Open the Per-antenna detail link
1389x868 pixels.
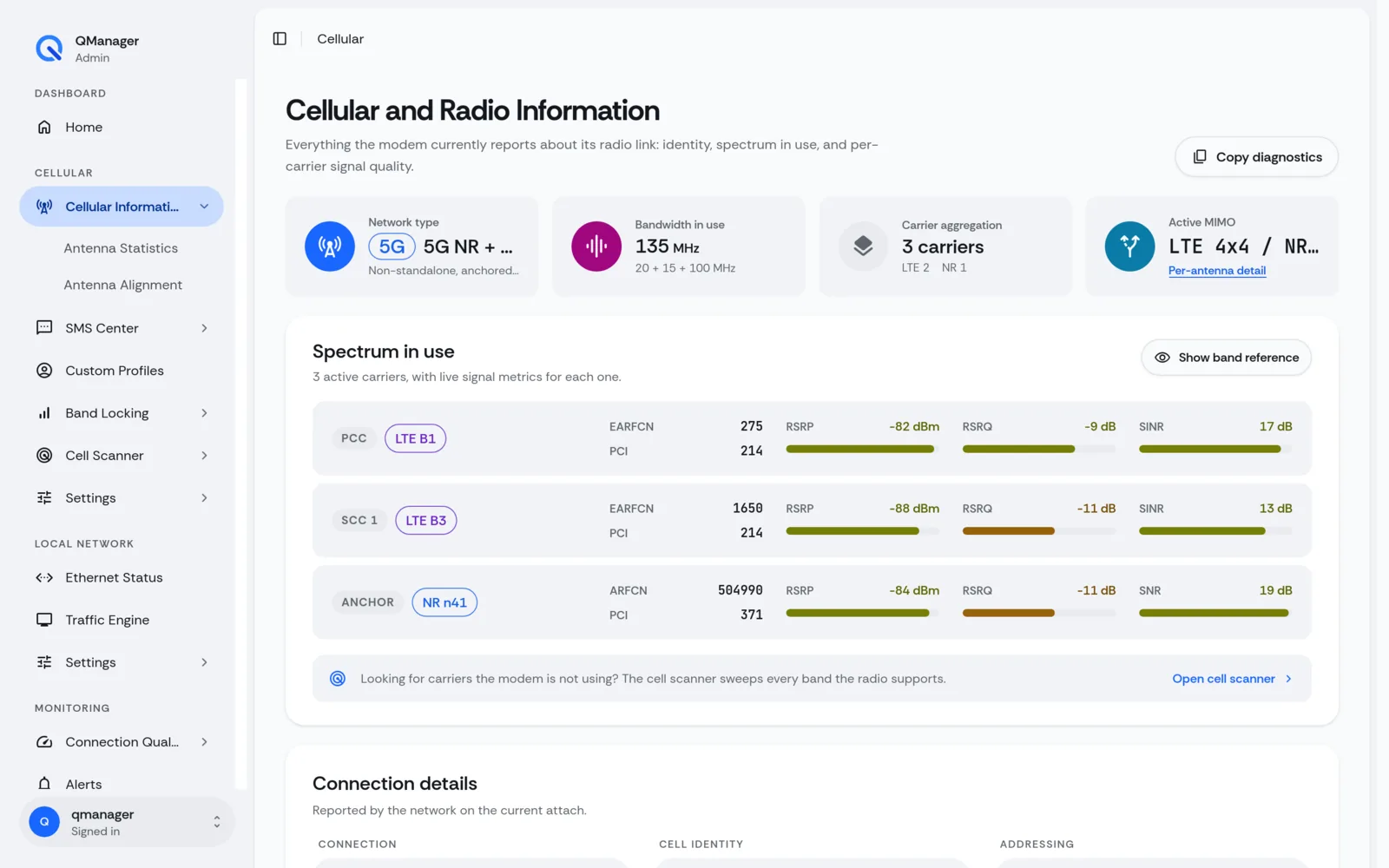1217,271
